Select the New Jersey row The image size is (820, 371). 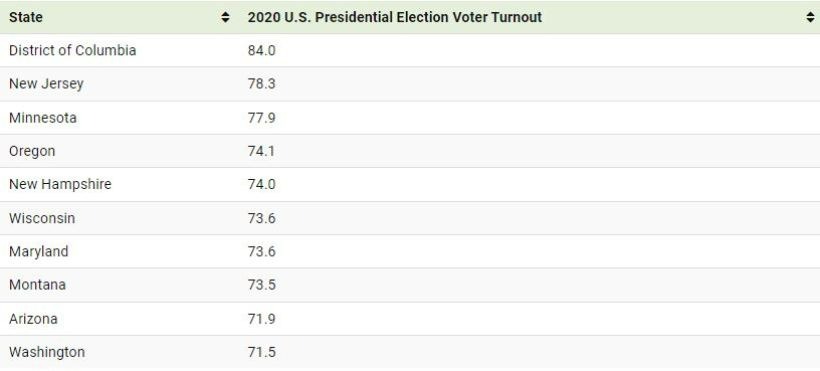pos(410,84)
